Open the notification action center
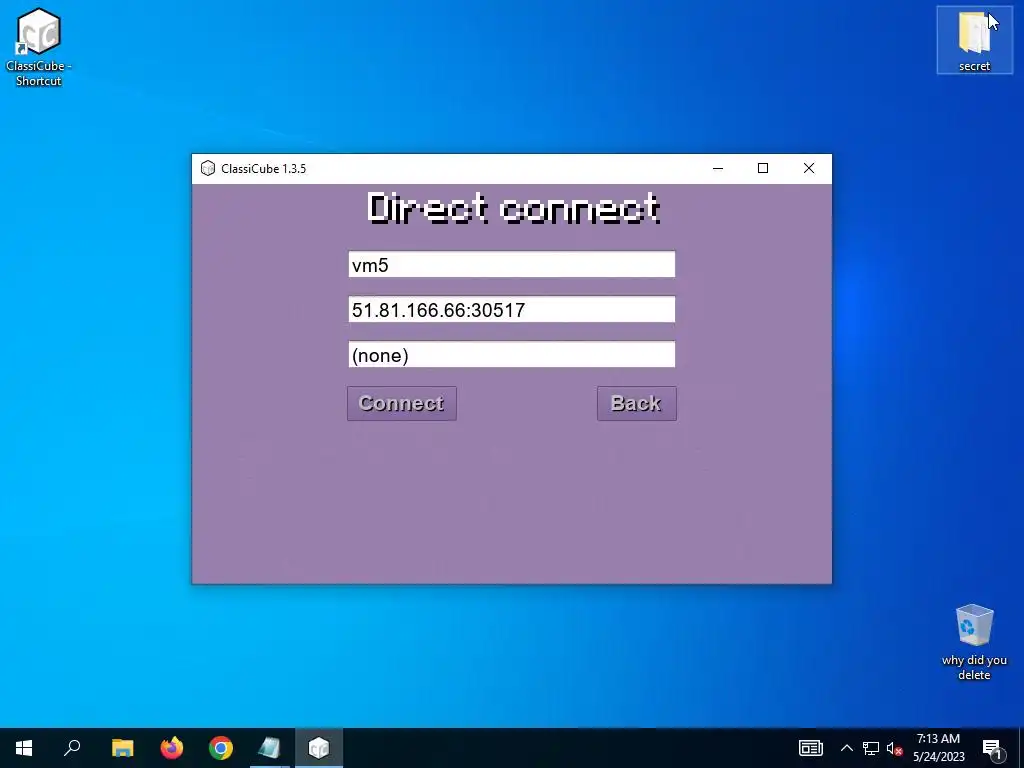 coord(992,748)
